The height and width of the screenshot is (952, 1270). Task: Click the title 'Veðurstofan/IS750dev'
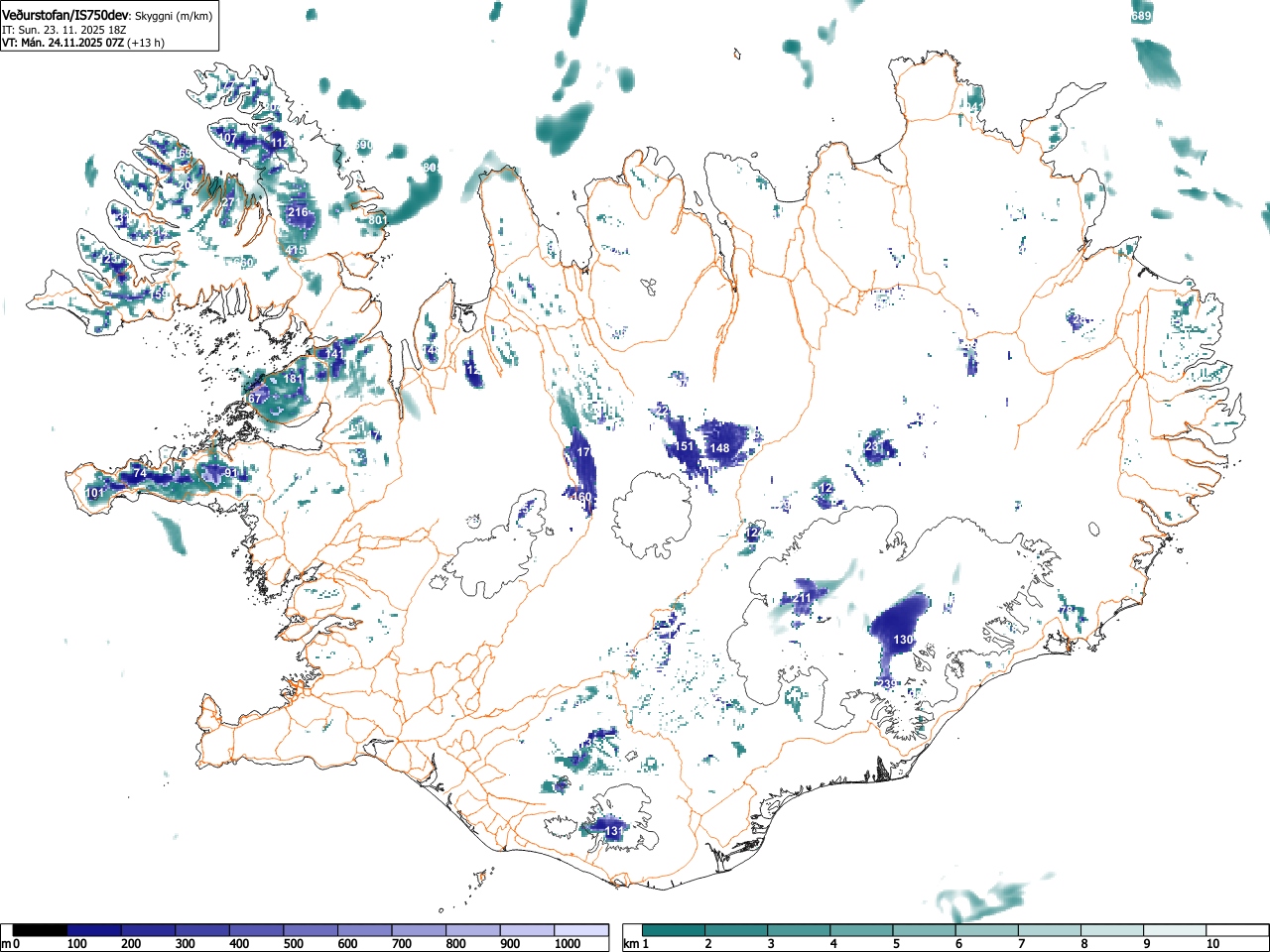click(65, 15)
